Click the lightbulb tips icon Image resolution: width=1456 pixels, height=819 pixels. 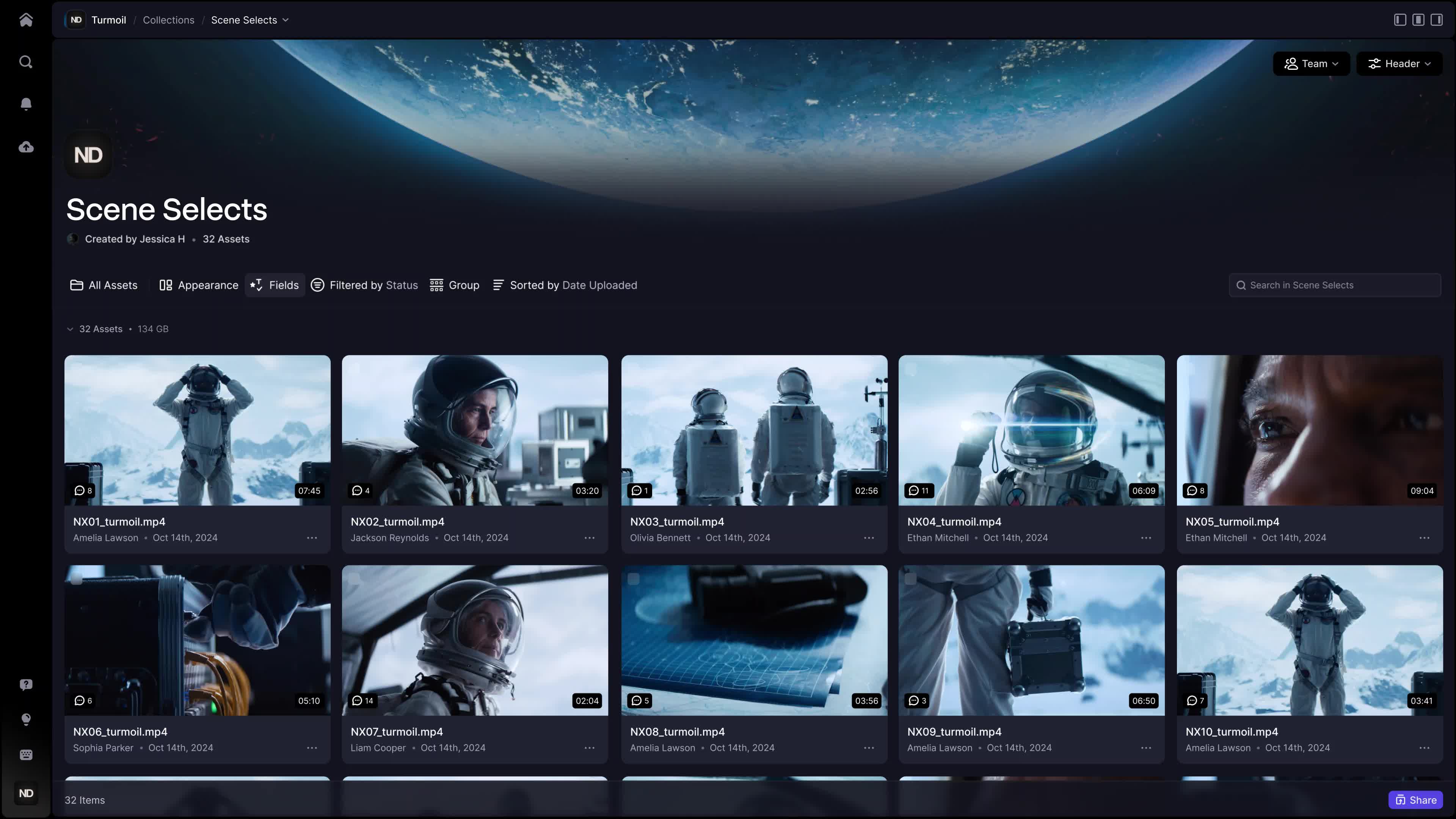point(26,719)
